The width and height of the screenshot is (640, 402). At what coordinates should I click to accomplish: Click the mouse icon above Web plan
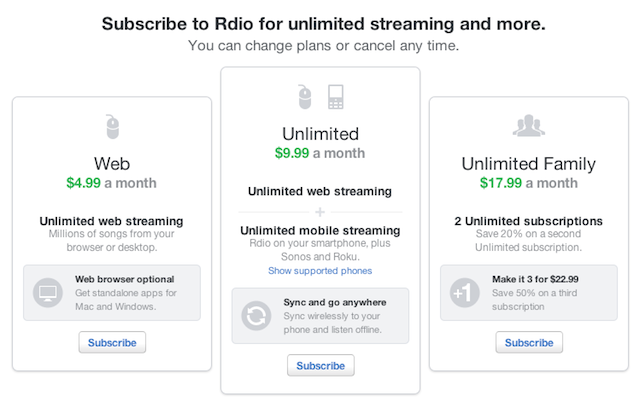[x=112, y=127]
